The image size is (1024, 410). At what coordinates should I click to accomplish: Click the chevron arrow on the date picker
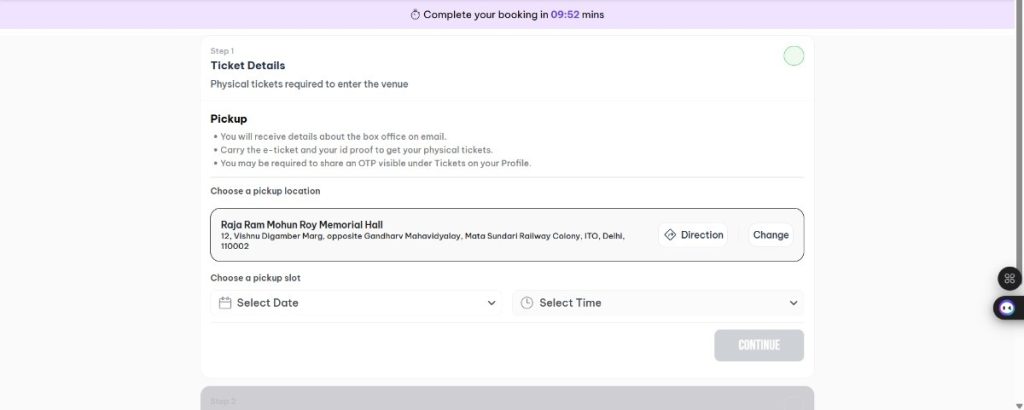[491, 303]
